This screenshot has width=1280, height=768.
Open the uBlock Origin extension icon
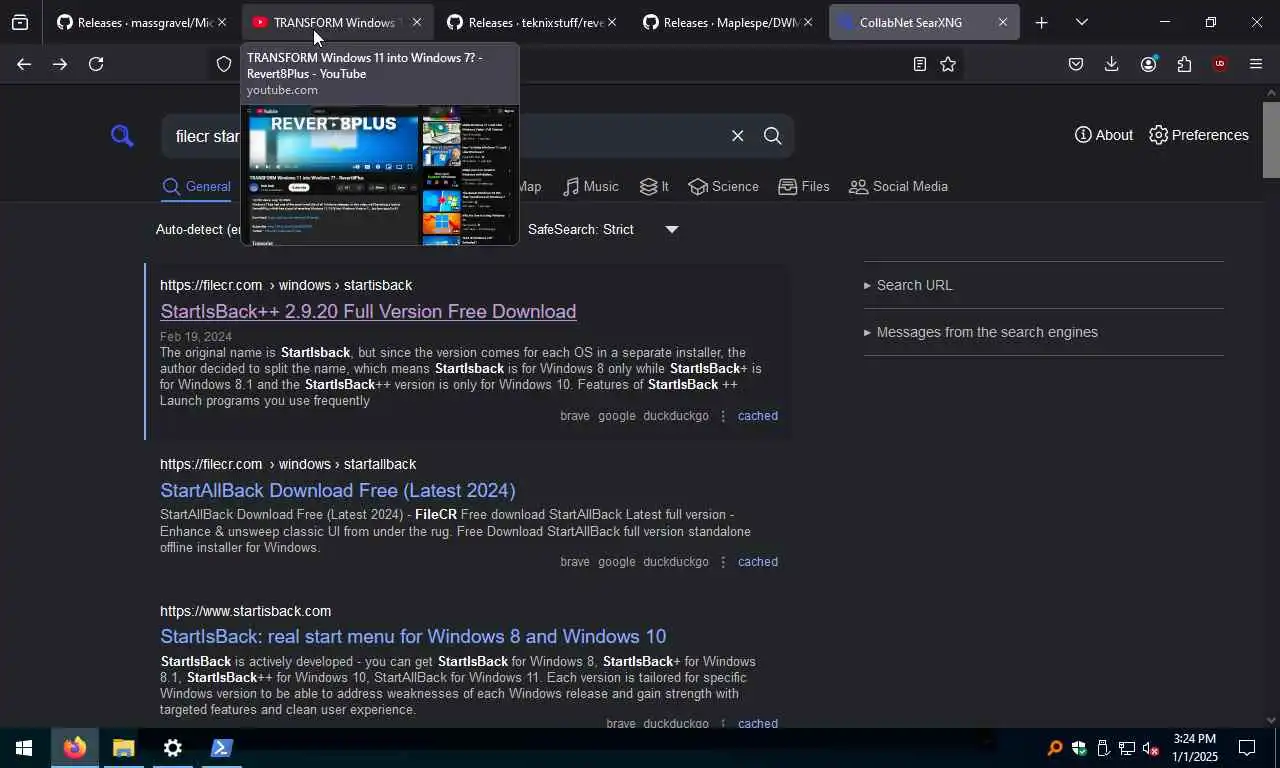pos(1220,64)
